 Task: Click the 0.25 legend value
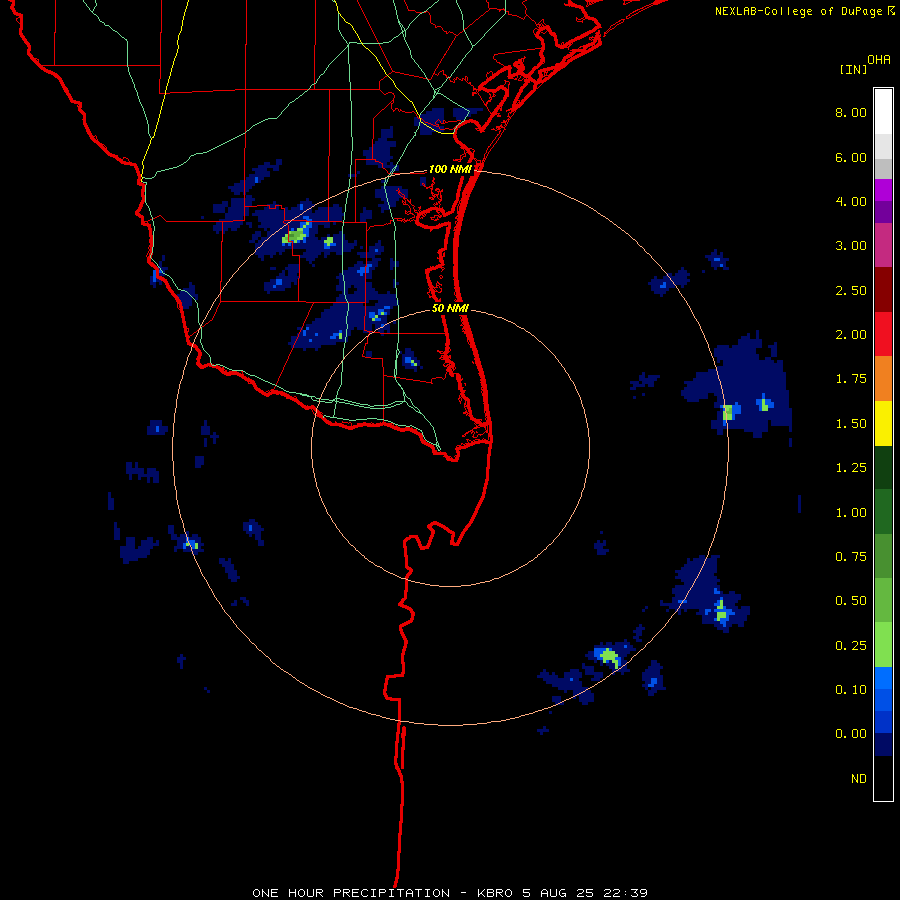click(851, 646)
